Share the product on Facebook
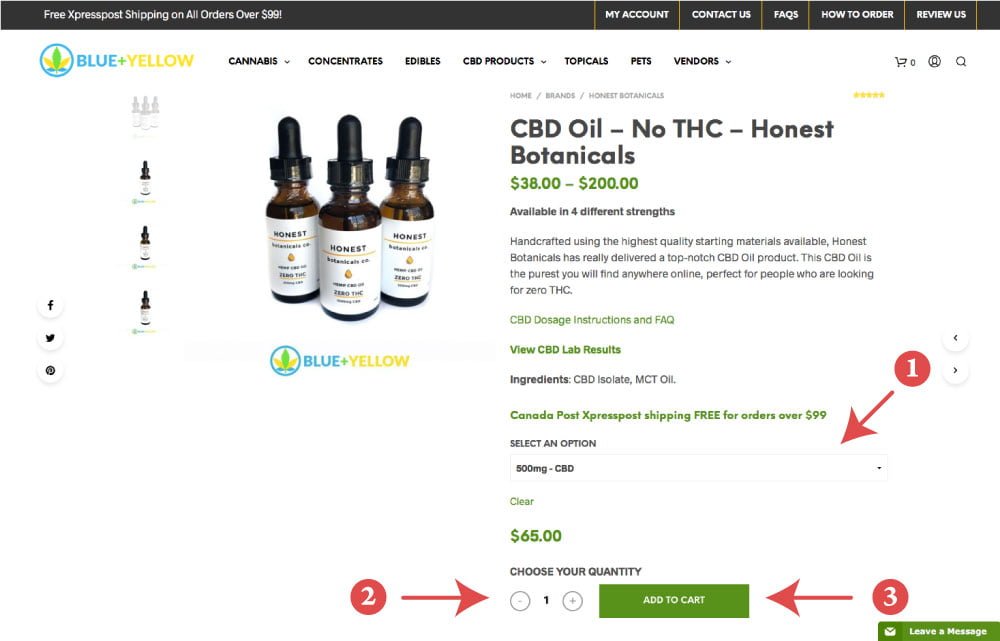 click(x=50, y=306)
